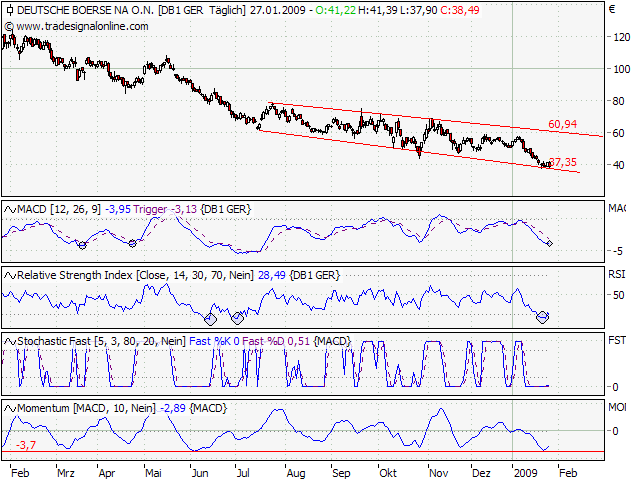The image size is (640, 480).
Task: Click the Relative Strength Index line icon
Action: click(x=10, y=273)
